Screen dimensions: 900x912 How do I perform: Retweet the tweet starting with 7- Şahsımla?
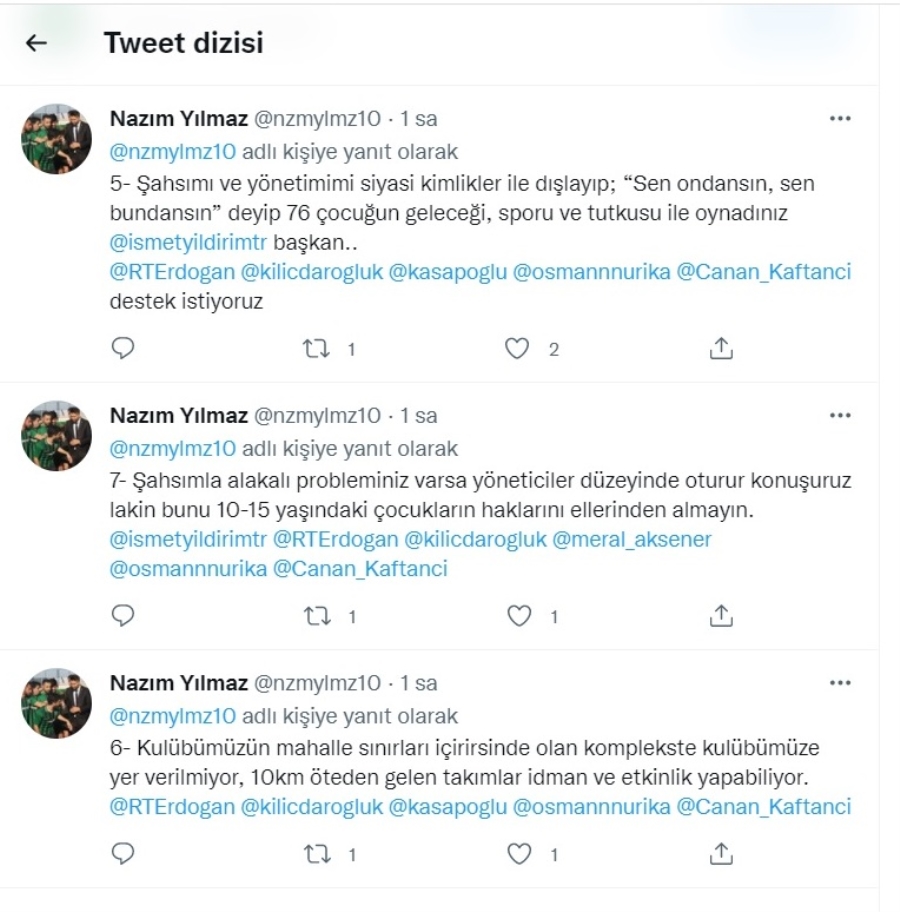pyautogui.click(x=318, y=617)
